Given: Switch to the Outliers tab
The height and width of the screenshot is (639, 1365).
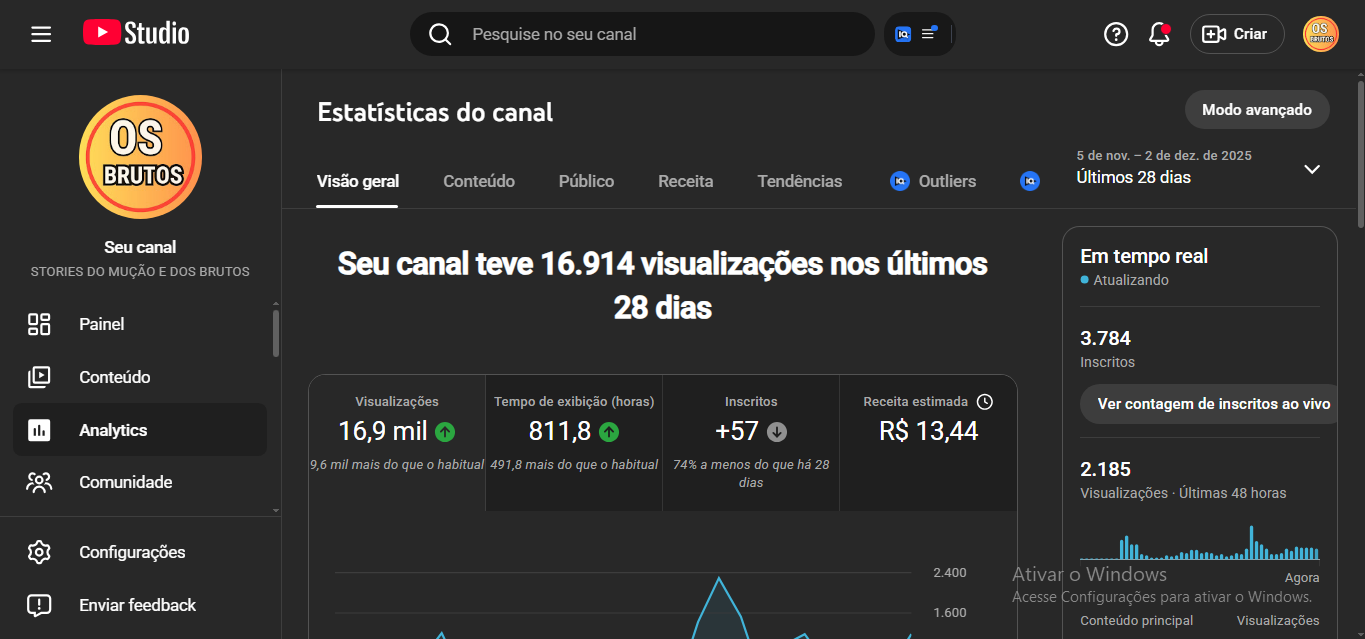Looking at the screenshot, I should point(933,181).
